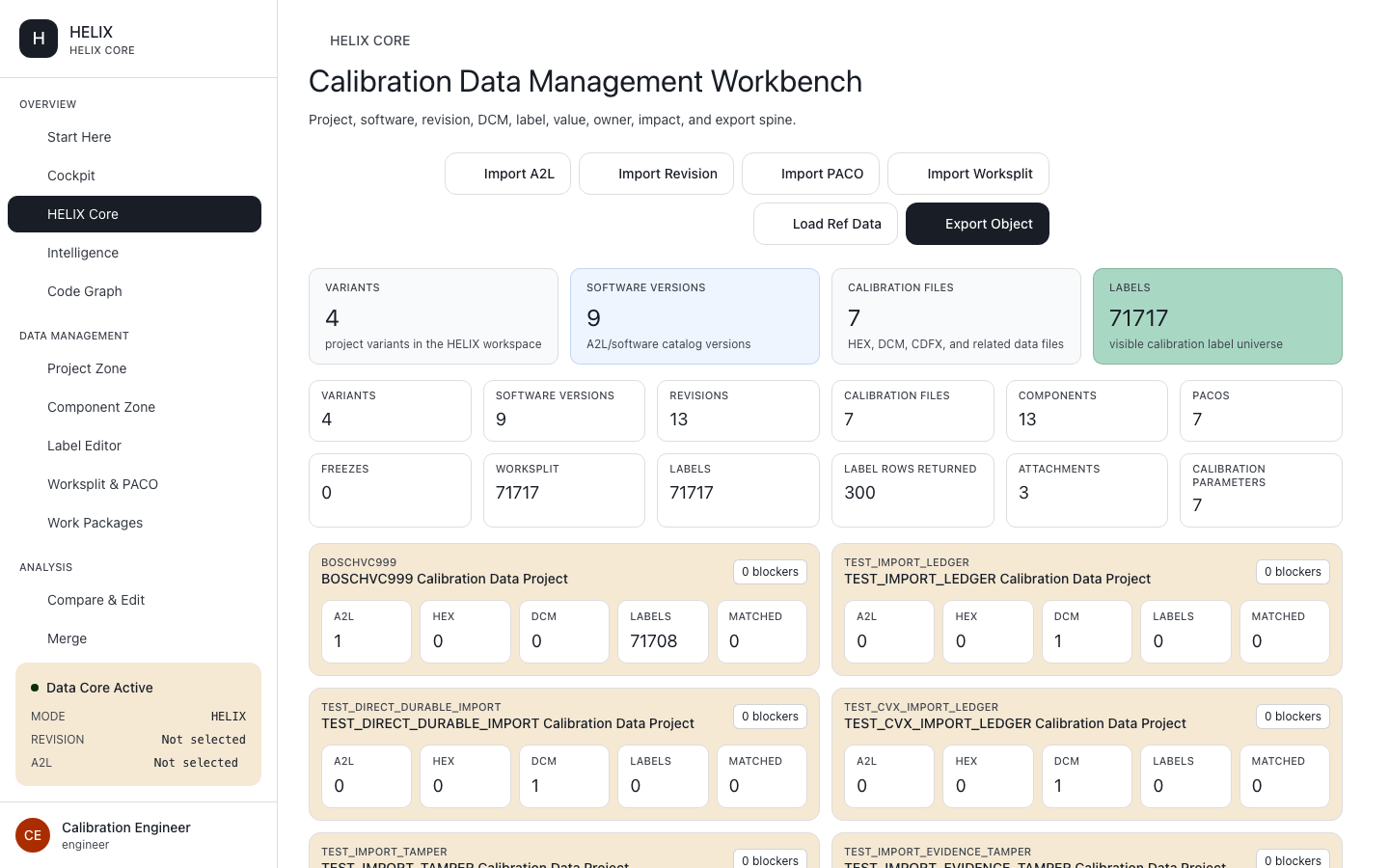Image resolution: width=1389 pixels, height=868 pixels.
Task: Click TEST_IMPORT_LEDGER DCM count cell
Action: [x=1087, y=632]
